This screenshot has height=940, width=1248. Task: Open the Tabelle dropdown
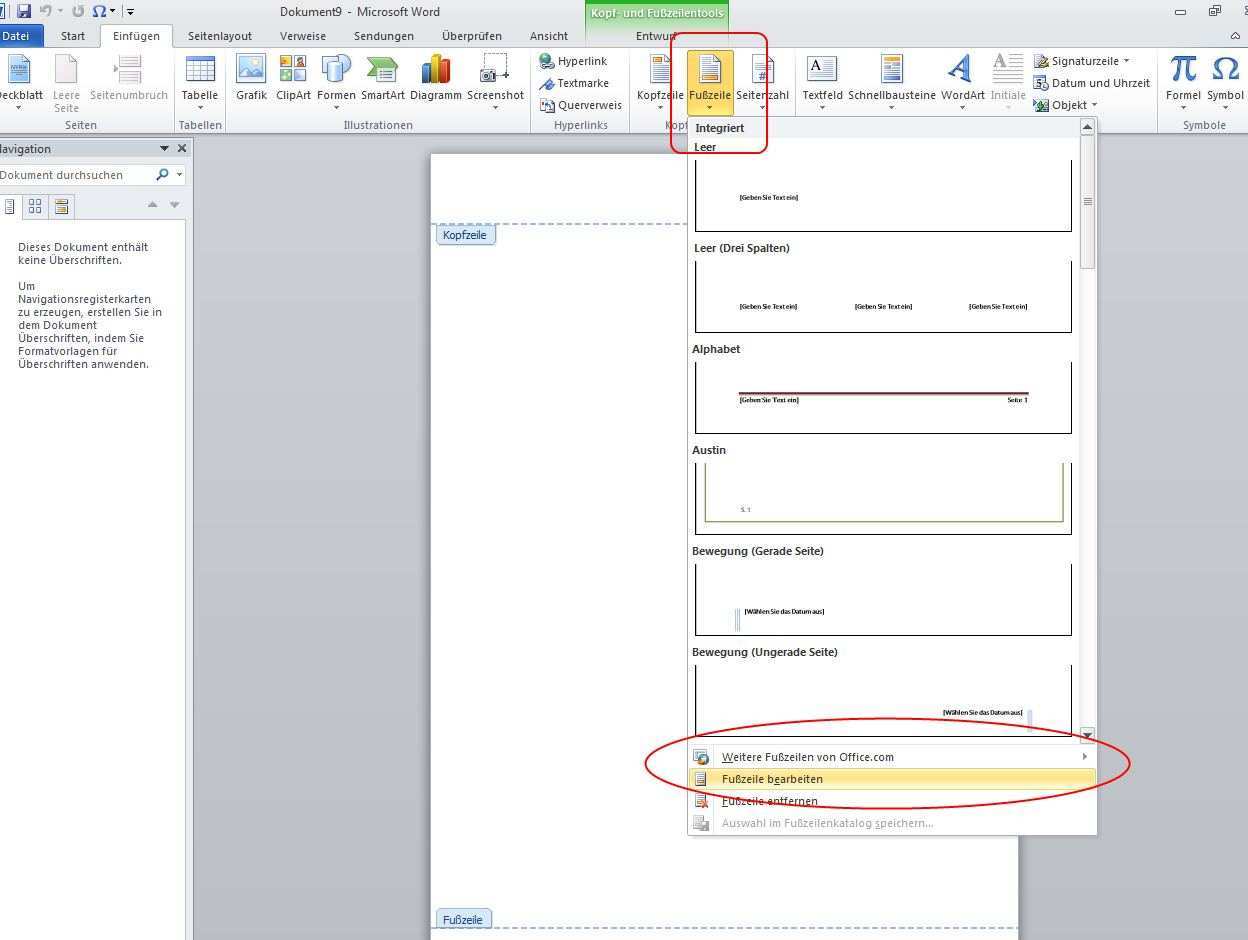click(x=200, y=80)
